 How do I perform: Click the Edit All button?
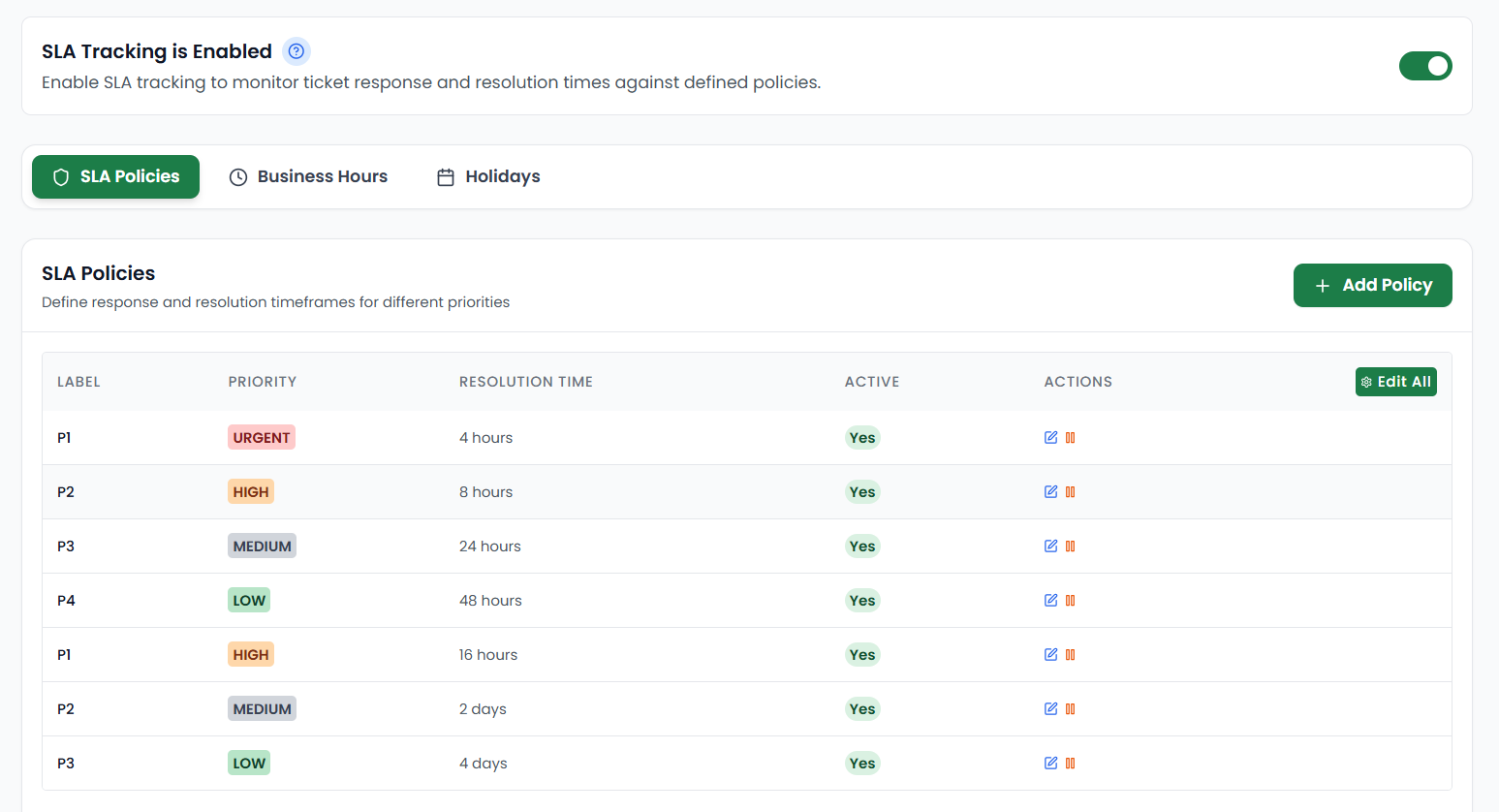pos(1396,382)
